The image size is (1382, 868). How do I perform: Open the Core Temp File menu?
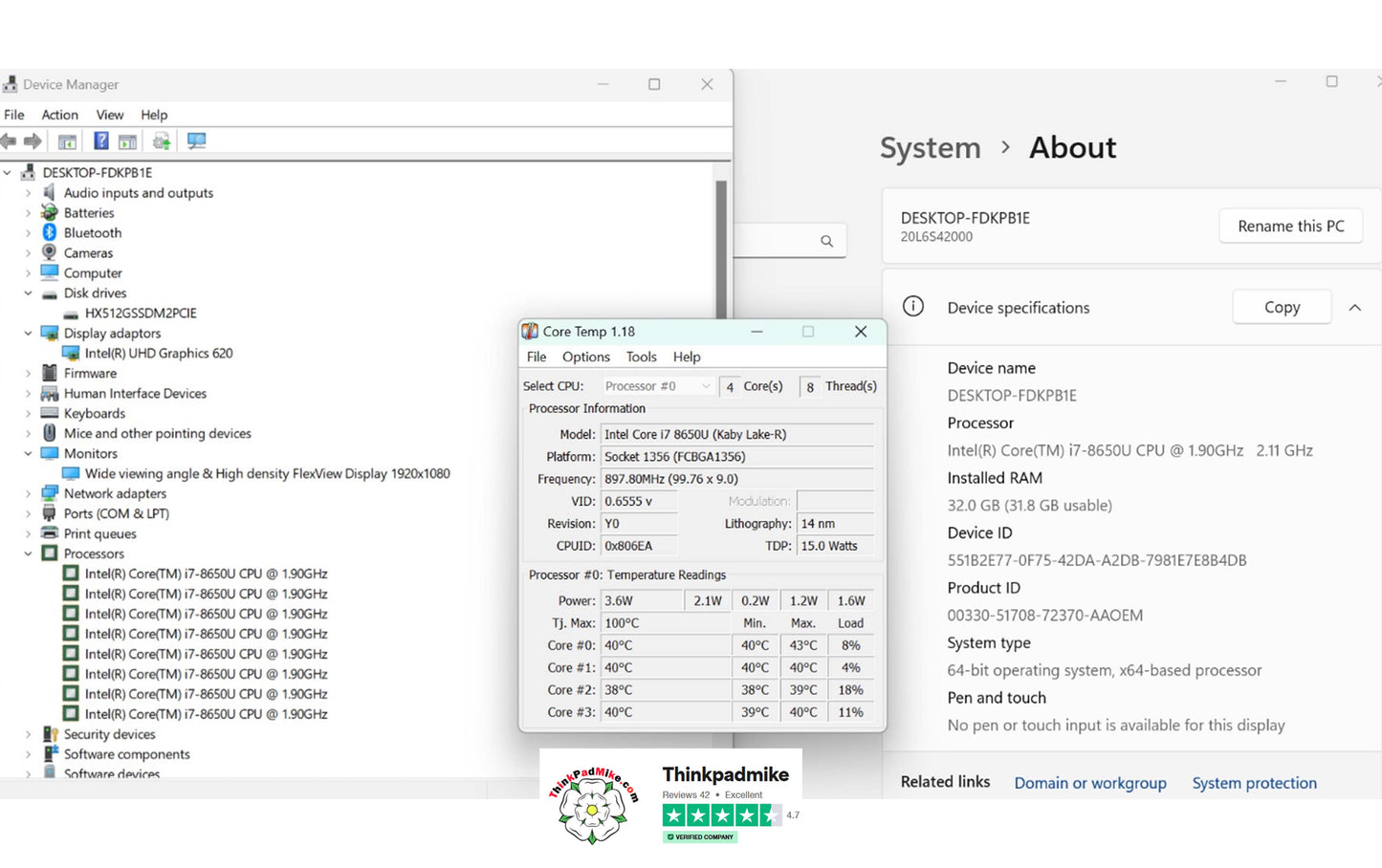(537, 357)
